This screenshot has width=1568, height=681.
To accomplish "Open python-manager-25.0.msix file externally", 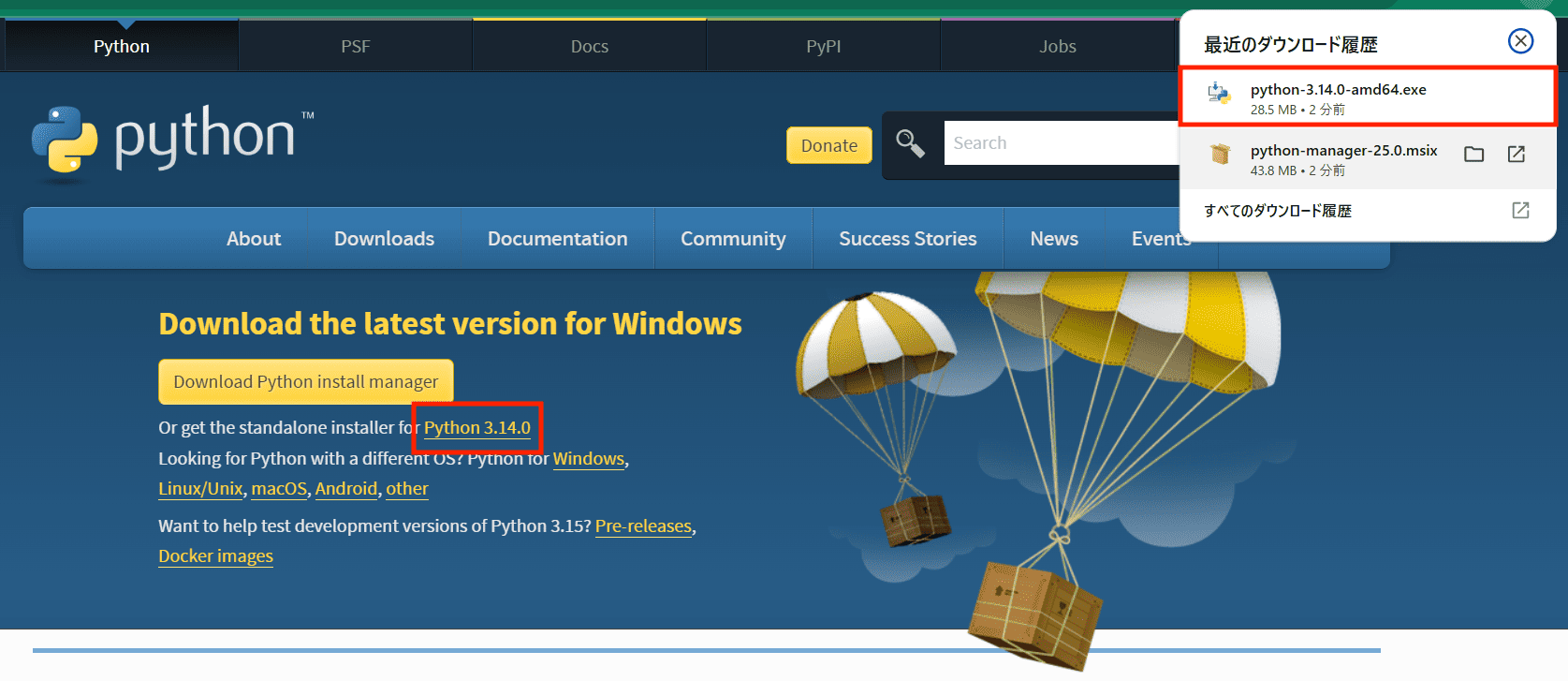I will click(1517, 155).
